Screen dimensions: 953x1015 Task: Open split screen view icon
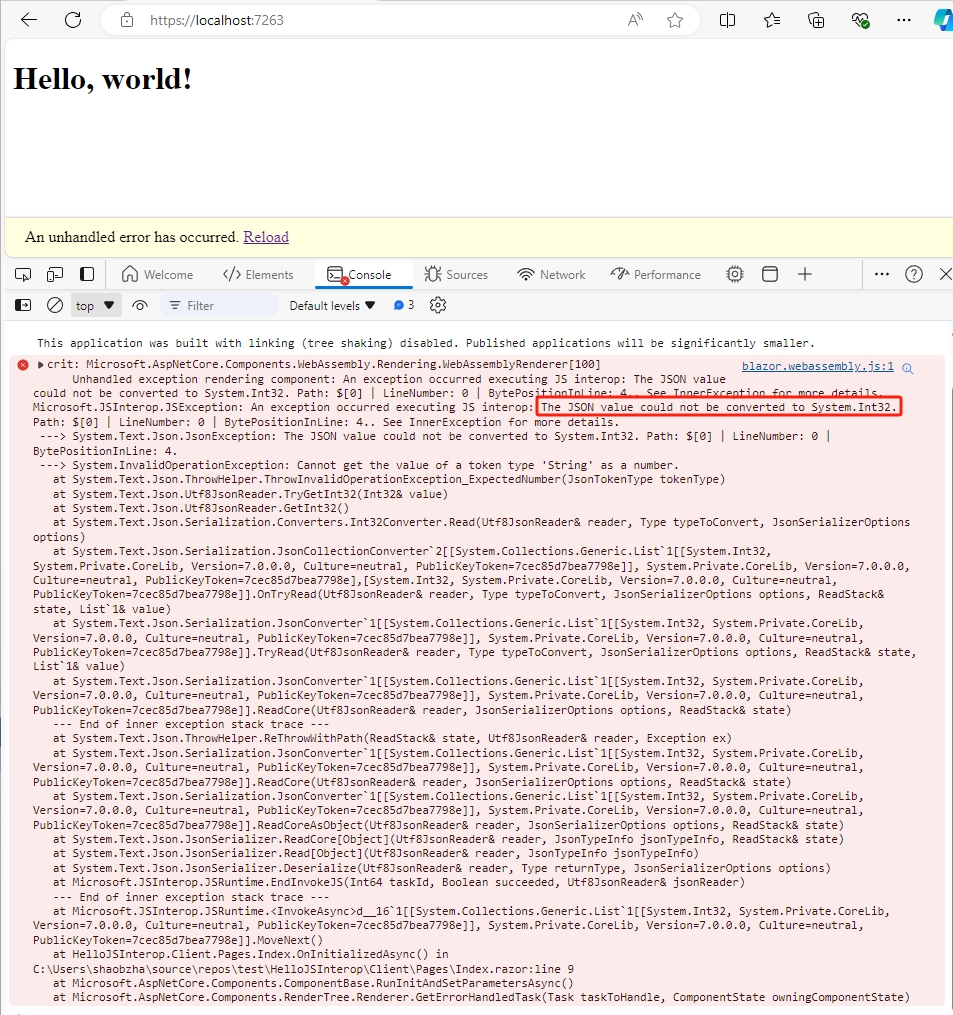[727, 20]
